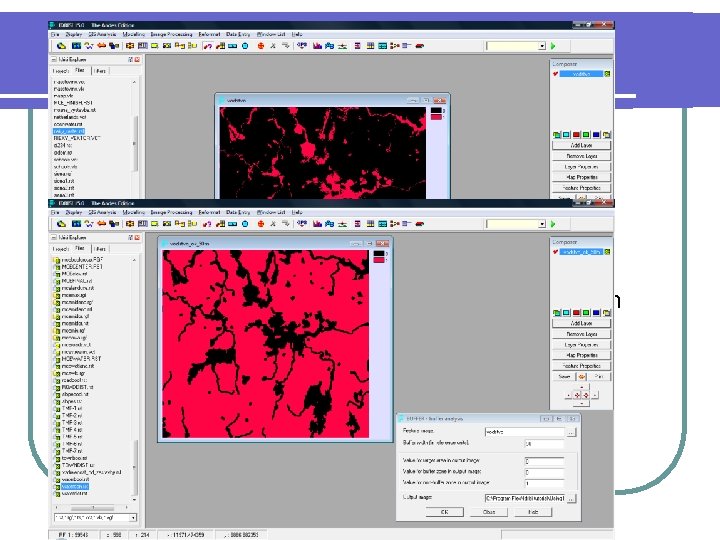Open the top toolbar combo box dropdown
720x540 pixels.
(543, 45)
